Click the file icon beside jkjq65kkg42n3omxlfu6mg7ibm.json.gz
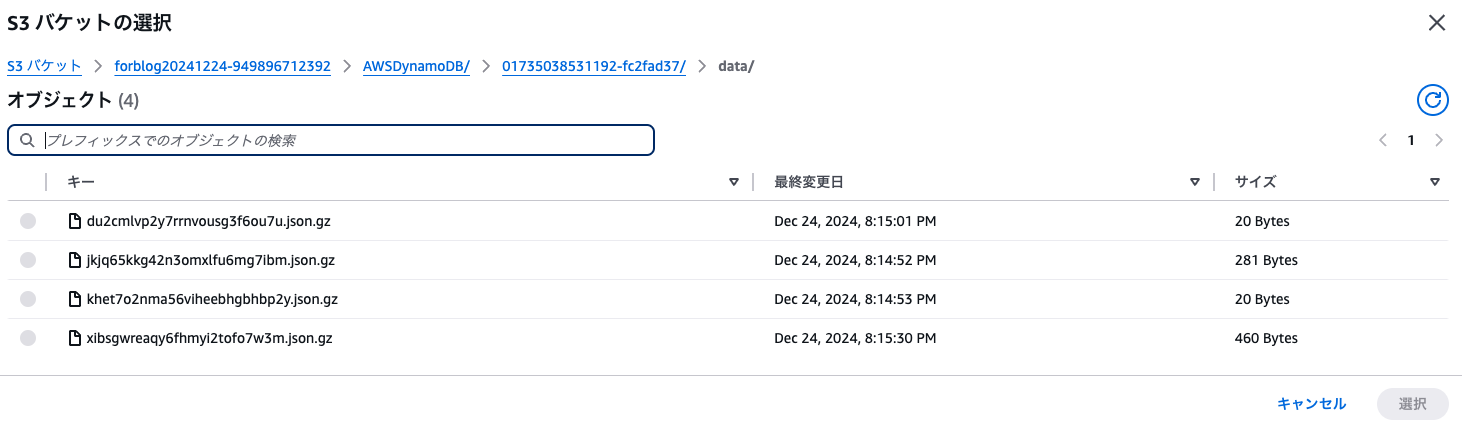The image size is (1462, 421). (x=74, y=260)
